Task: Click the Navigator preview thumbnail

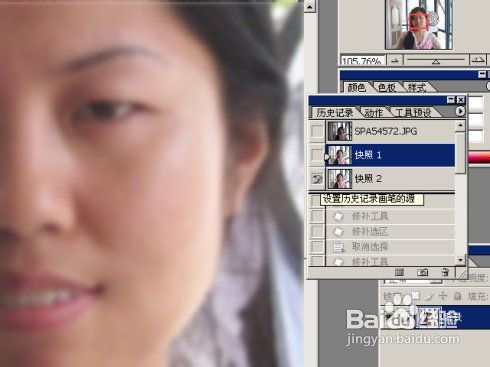Action: 419,25
